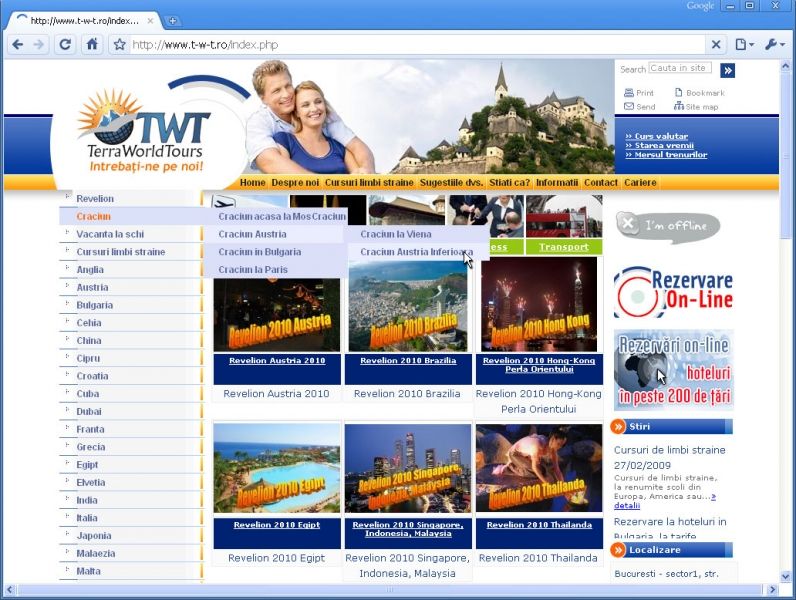
Task: Click the Rezervare On-Line banner
Action: (x=673, y=289)
